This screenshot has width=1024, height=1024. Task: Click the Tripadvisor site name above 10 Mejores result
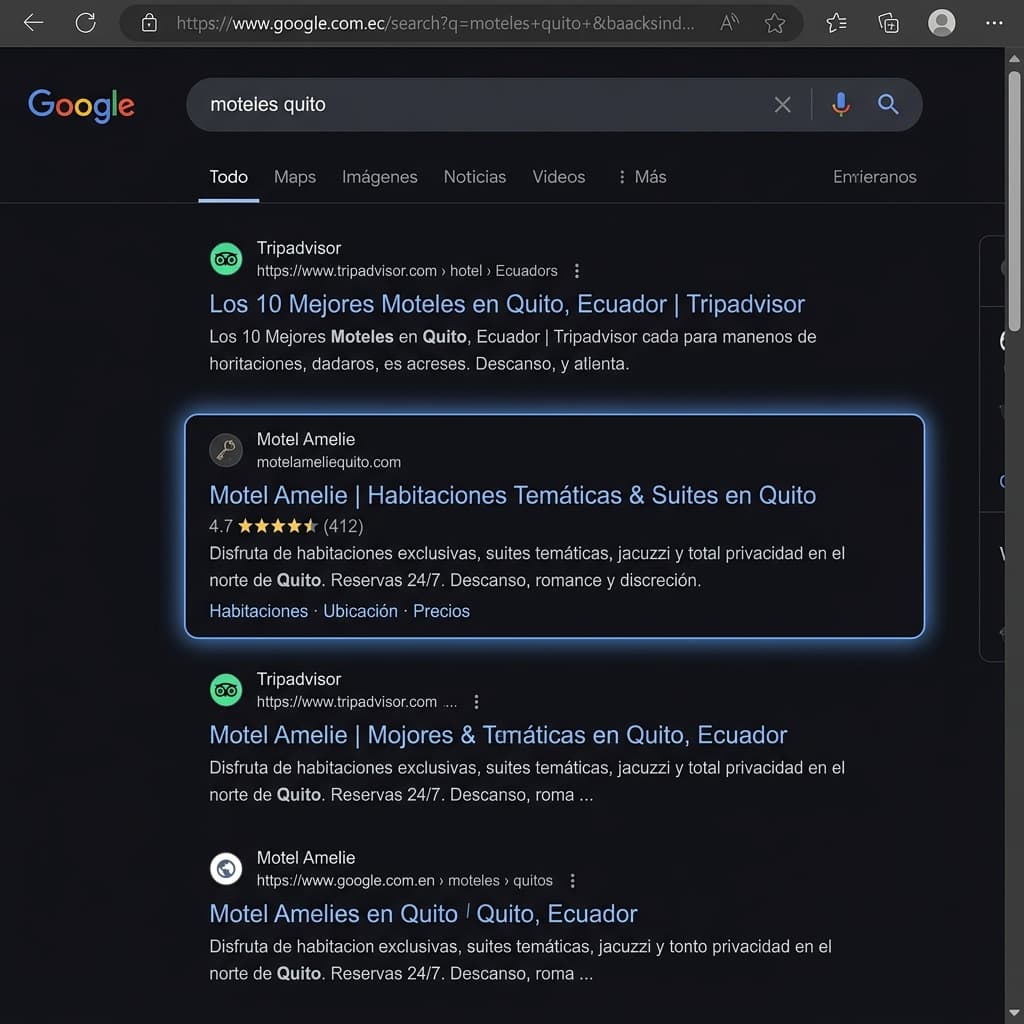click(x=298, y=248)
